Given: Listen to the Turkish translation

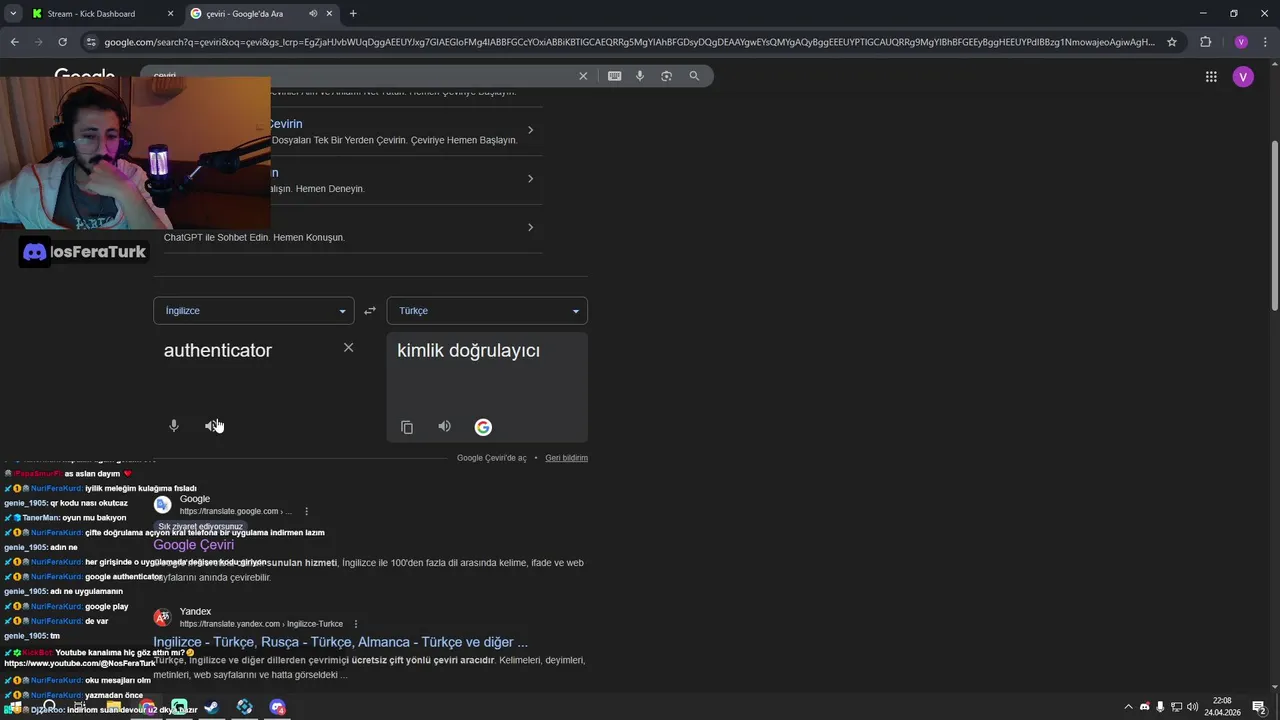Looking at the screenshot, I should [x=445, y=427].
